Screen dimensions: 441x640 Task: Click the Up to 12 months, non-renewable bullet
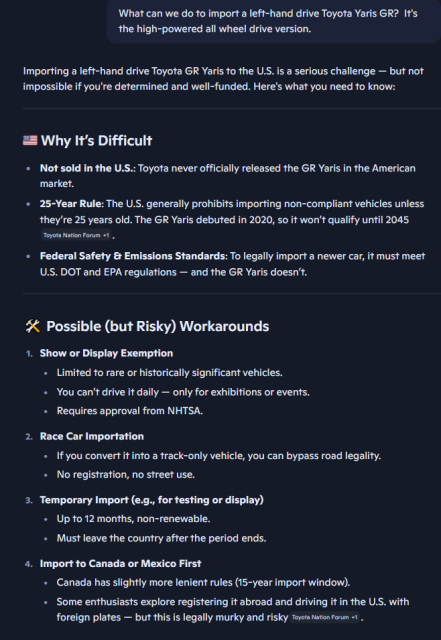134,519
